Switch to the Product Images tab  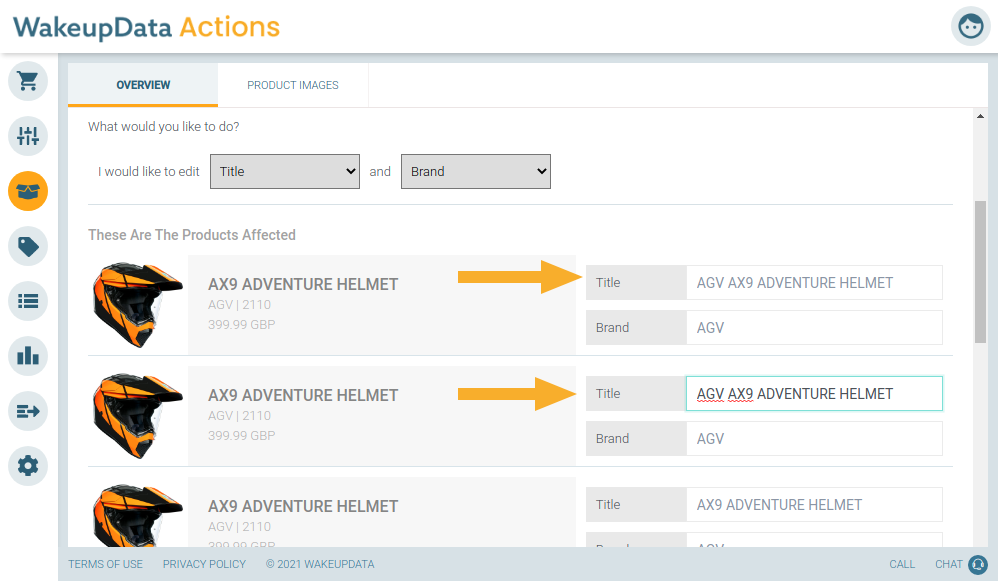[x=293, y=85]
